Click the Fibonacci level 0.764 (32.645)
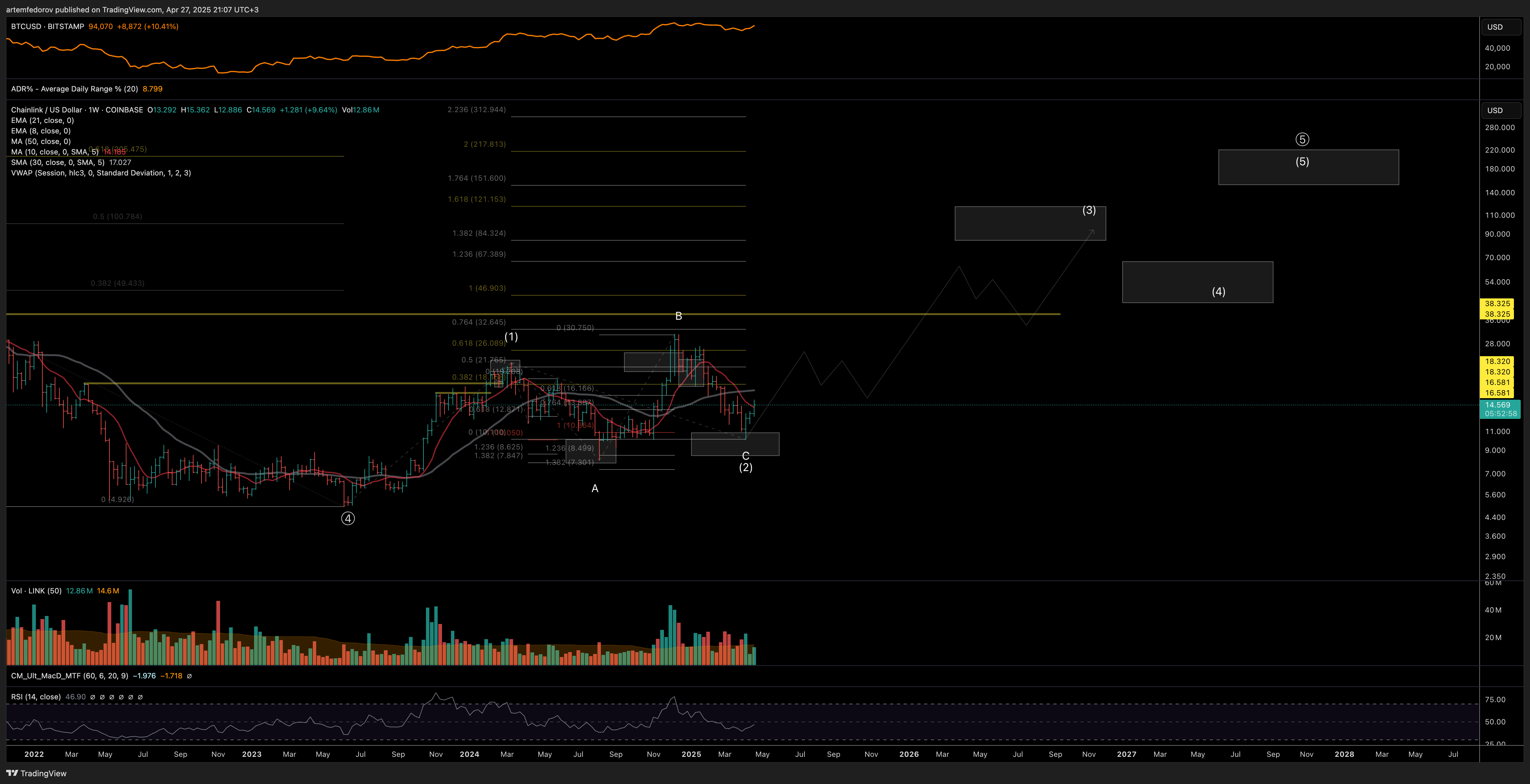1530x784 pixels. 479,322
